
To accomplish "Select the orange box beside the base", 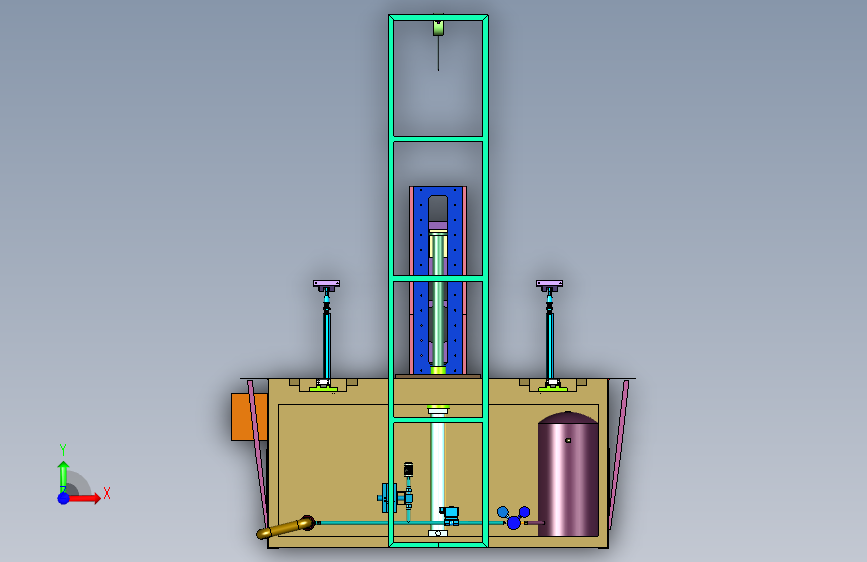I will click(249, 417).
